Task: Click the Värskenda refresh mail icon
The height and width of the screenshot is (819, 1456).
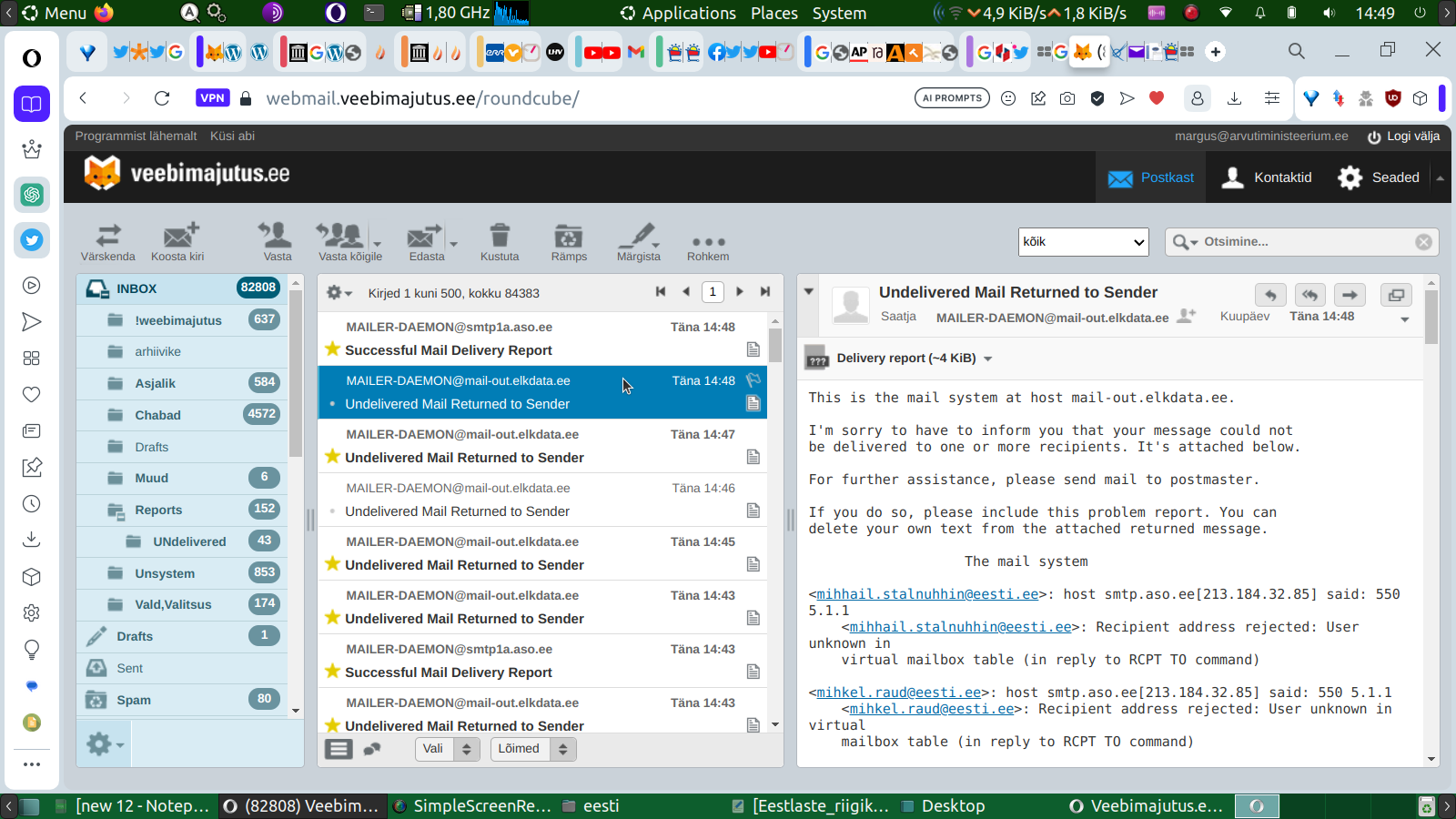Action: coord(107,237)
